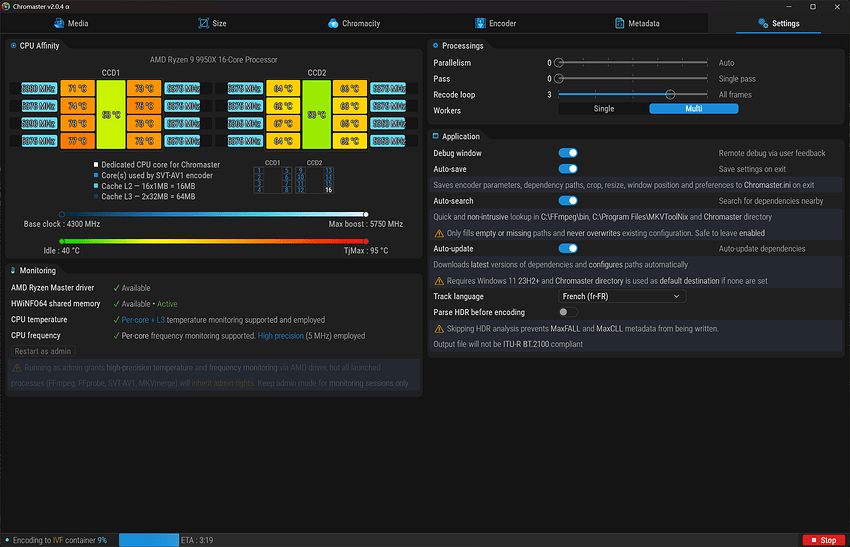Click the 'Base clock : 4300 MHz' label
Image resolution: width=850 pixels, height=547 pixels.
62,224
